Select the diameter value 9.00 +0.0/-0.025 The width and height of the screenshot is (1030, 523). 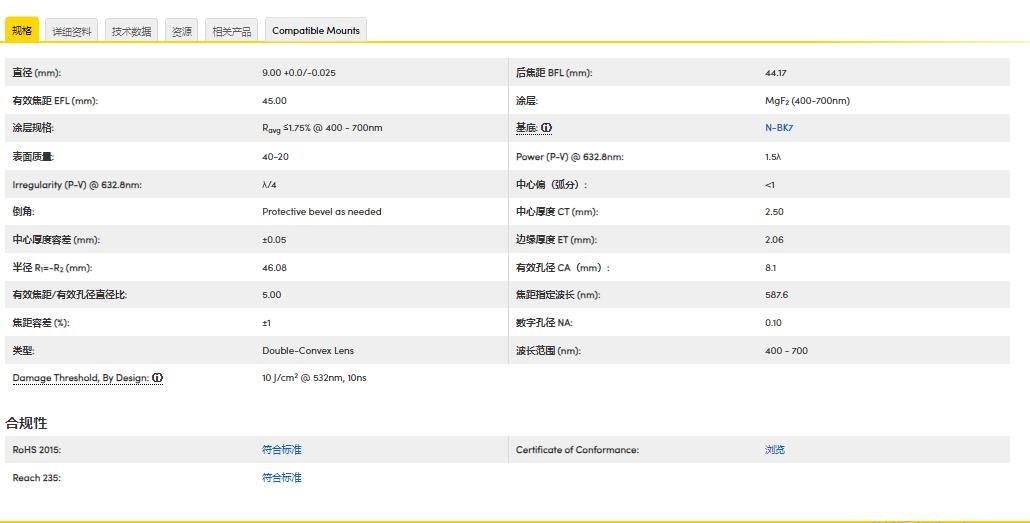pyautogui.click(x=299, y=73)
